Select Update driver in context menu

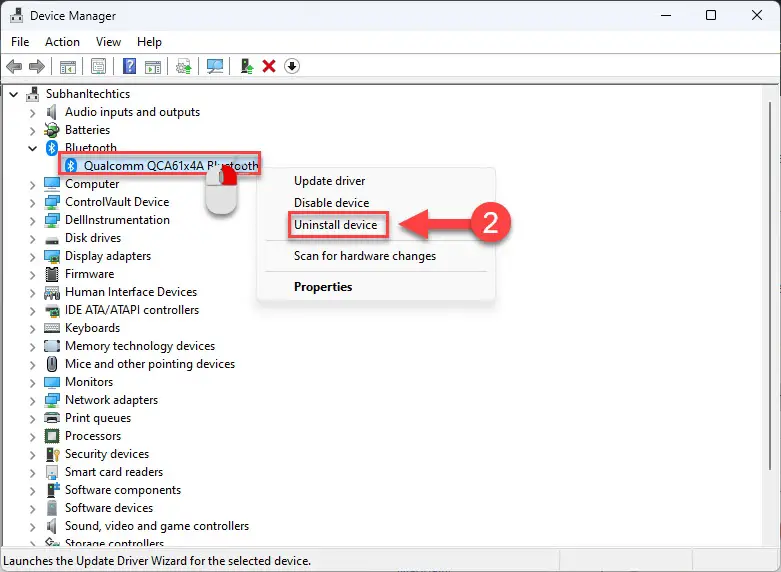(330, 181)
